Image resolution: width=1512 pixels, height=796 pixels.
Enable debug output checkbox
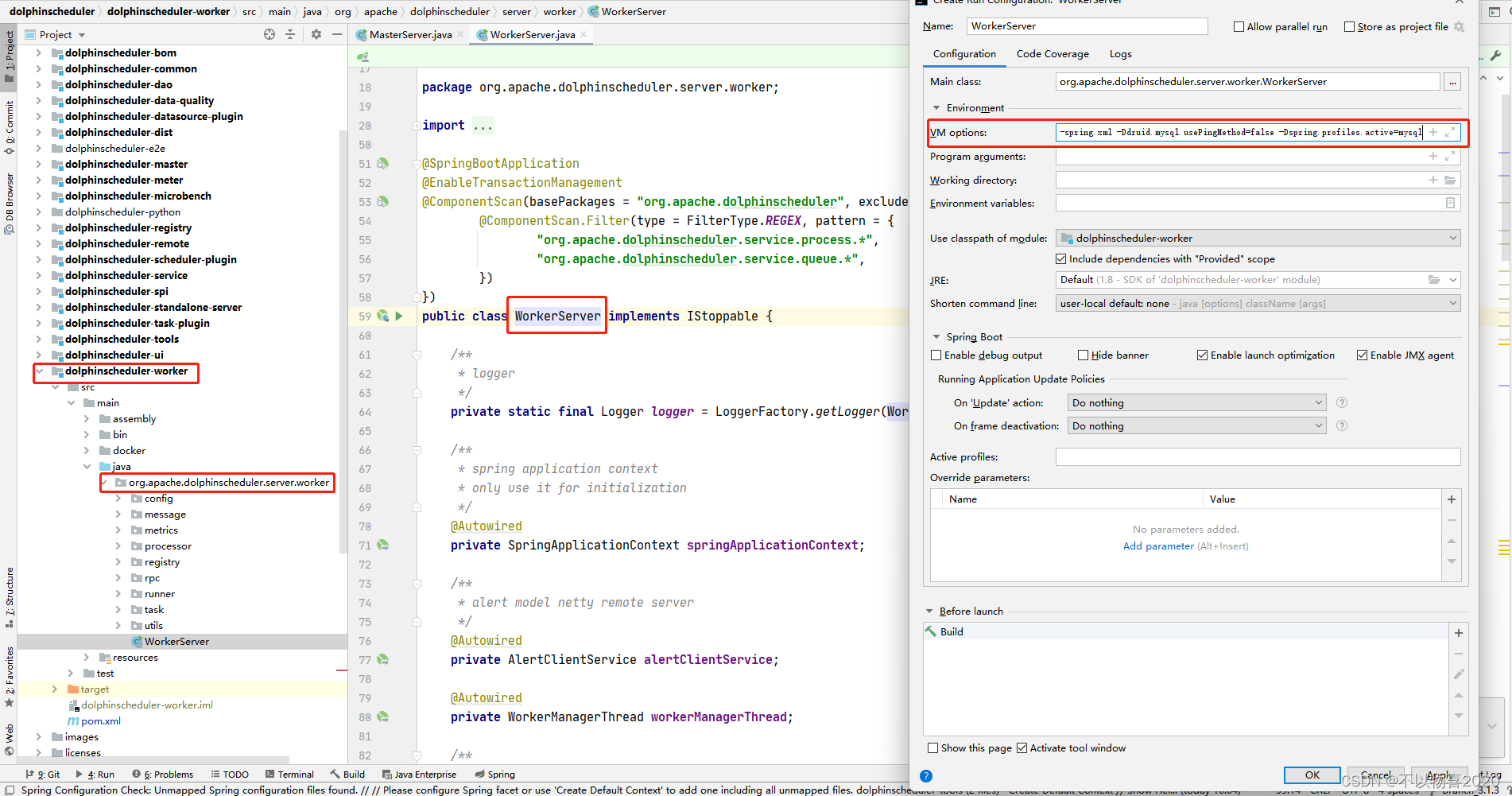coord(936,355)
